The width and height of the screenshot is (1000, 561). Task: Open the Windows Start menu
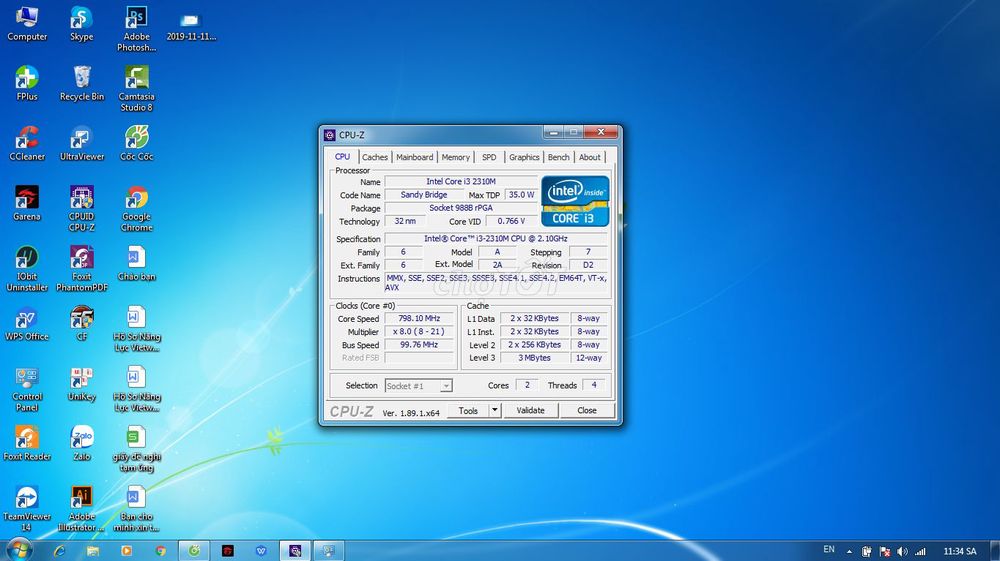pyautogui.click(x=18, y=550)
